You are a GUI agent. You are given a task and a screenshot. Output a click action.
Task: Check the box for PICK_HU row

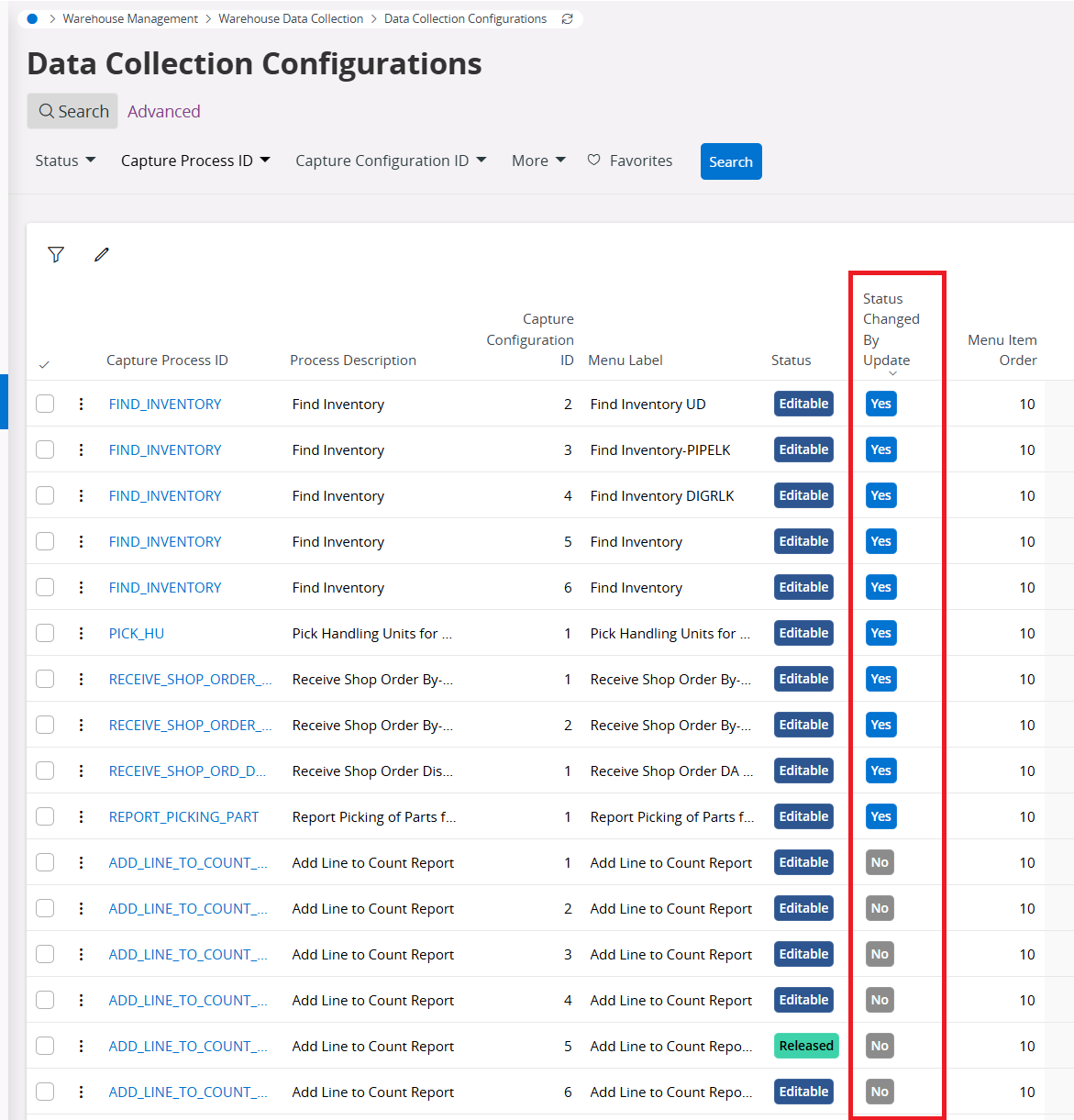point(45,633)
